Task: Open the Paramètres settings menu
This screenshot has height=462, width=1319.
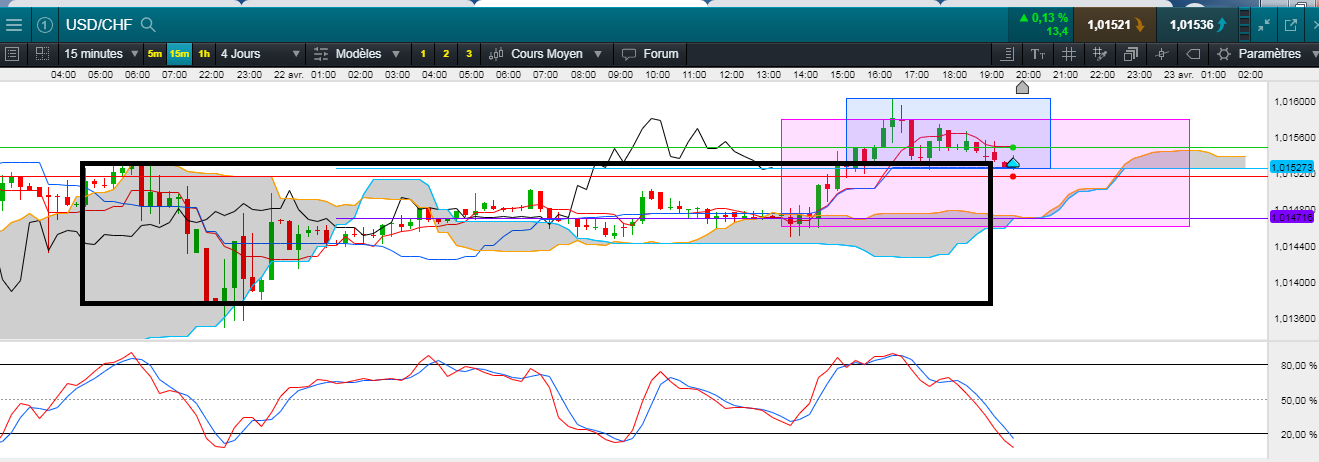Action: pos(1268,54)
